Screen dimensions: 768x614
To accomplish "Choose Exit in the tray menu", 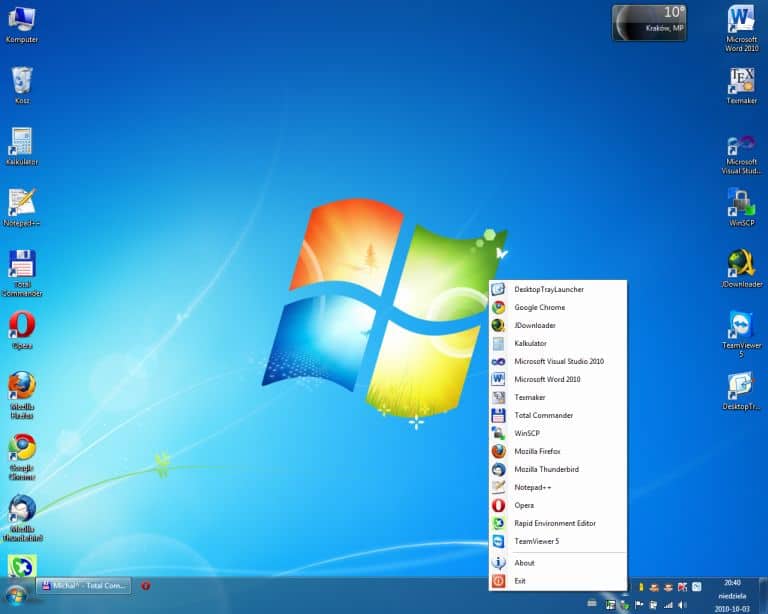I will point(558,581).
